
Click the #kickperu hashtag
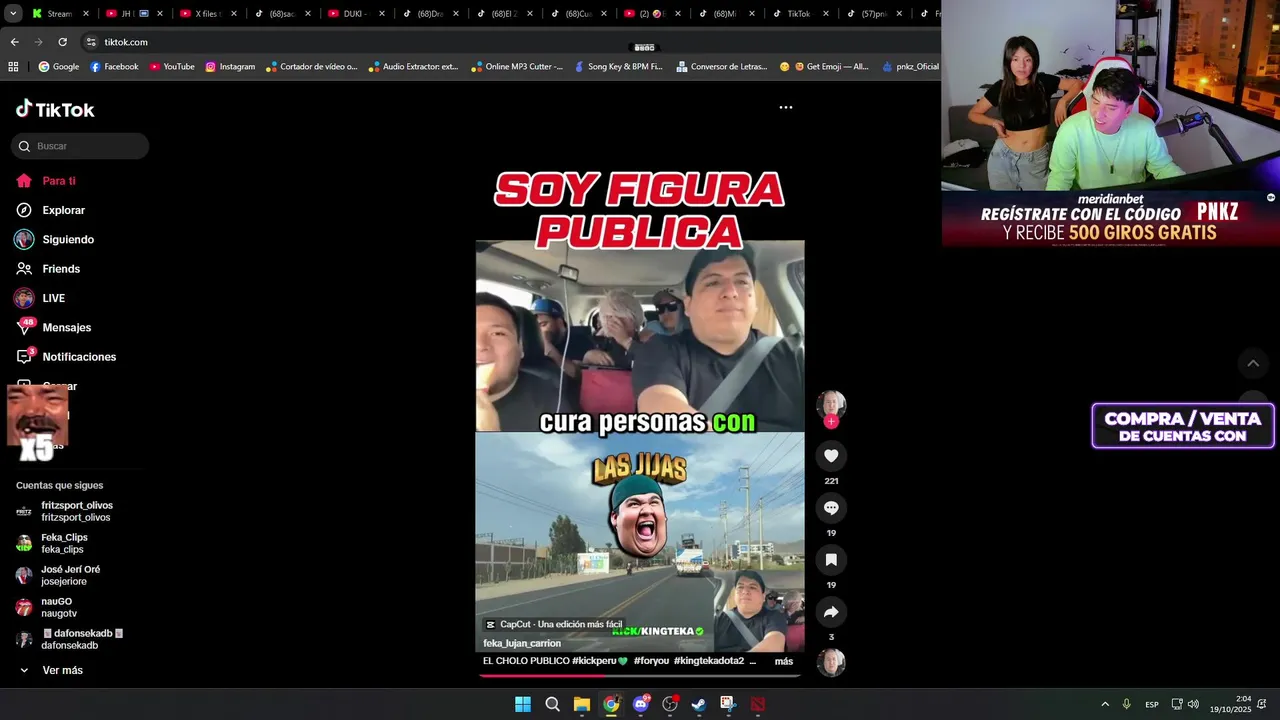point(599,661)
